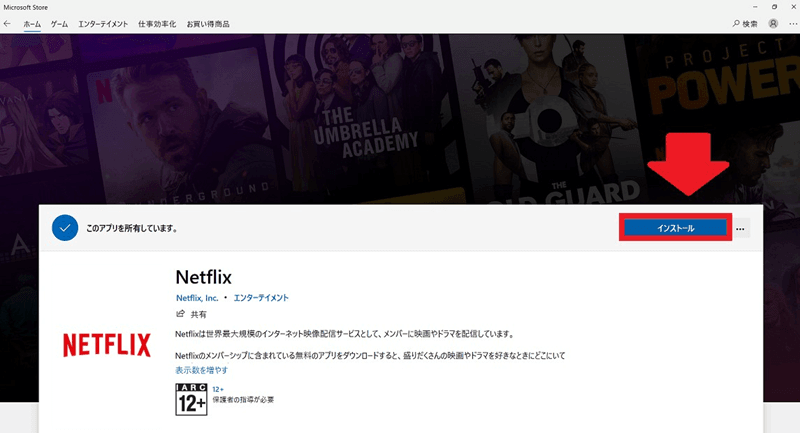Click the このアプリを所有しています text

pos(132,228)
